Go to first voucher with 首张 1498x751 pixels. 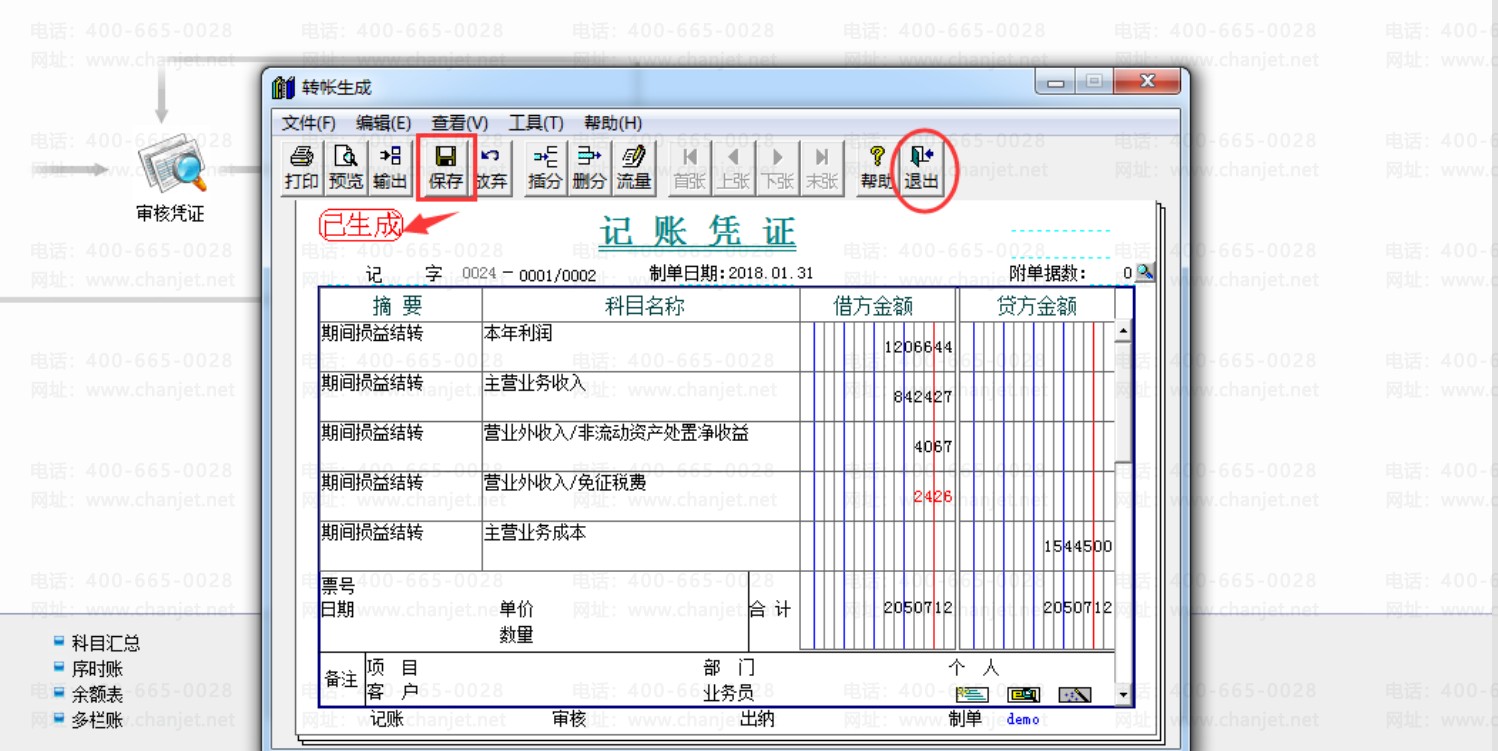click(689, 167)
